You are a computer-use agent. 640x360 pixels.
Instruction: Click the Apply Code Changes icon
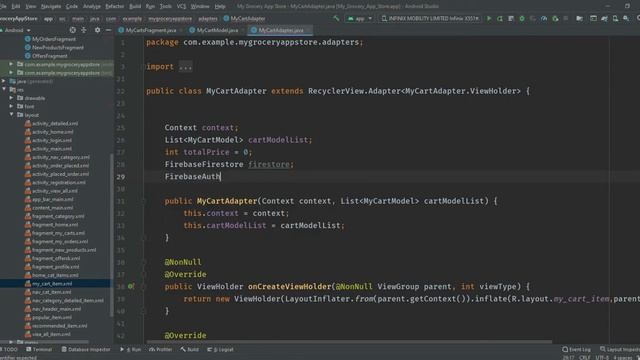[511, 18]
